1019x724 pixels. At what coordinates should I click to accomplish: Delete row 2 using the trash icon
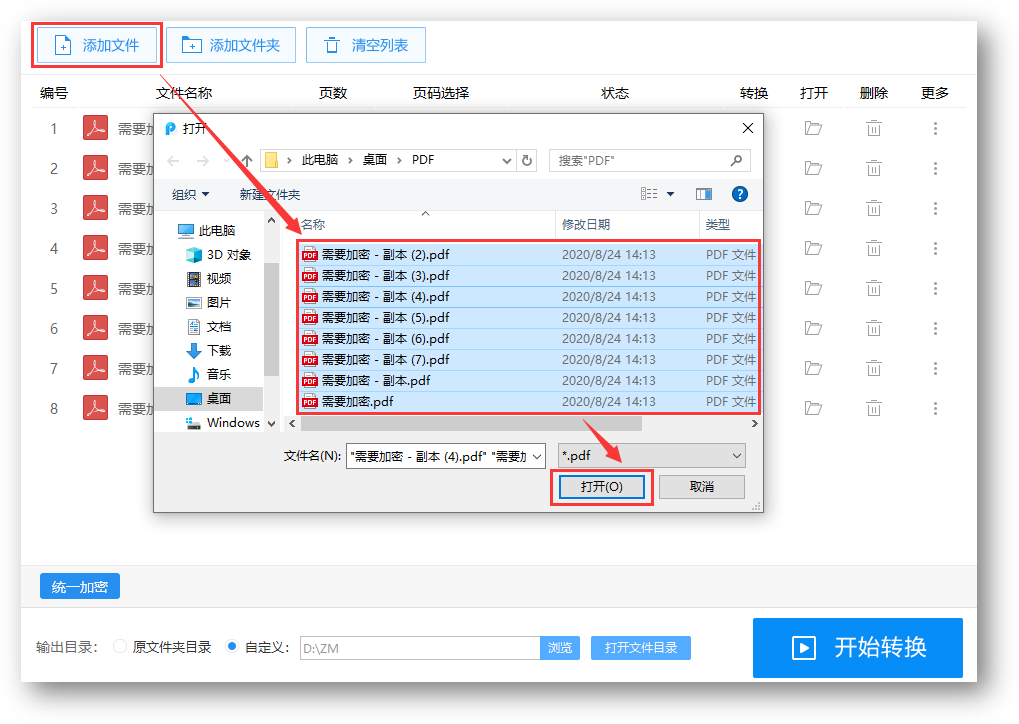click(x=873, y=168)
